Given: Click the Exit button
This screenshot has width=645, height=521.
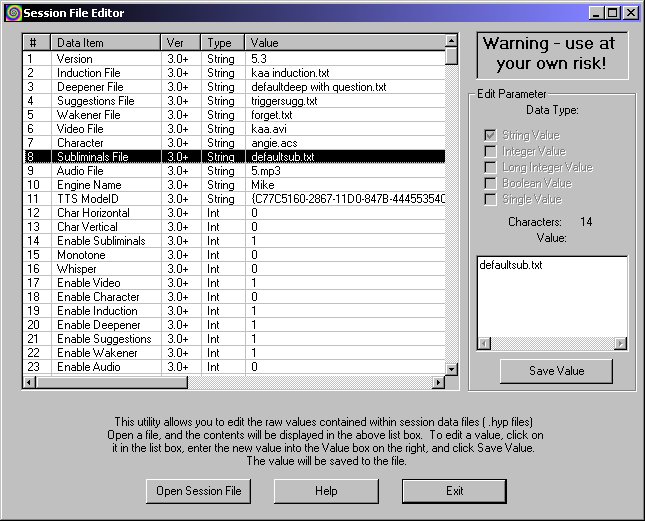Looking at the screenshot, I should pos(455,491).
